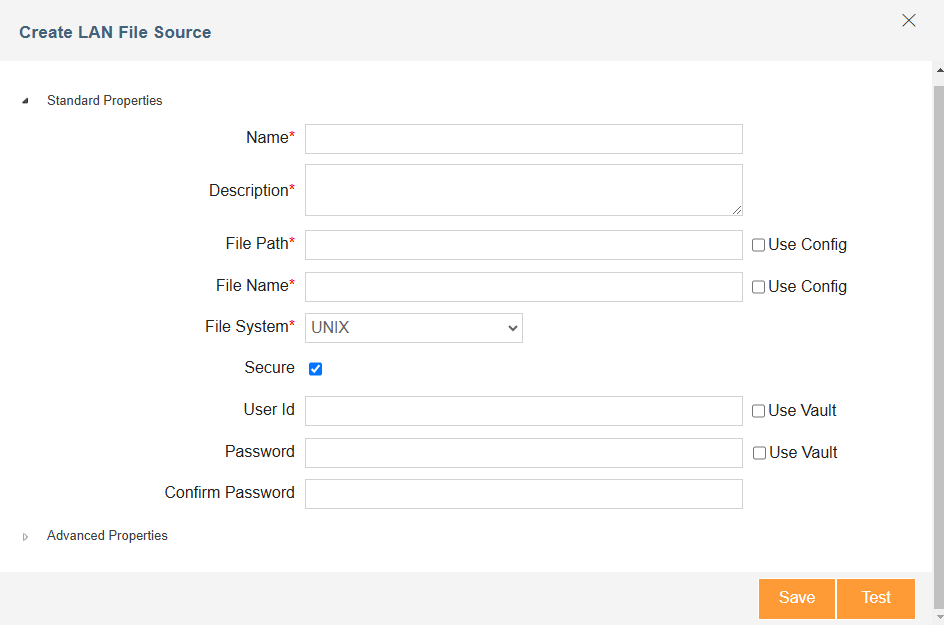Focus the Description text area
This screenshot has width=944, height=625.
pos(524,190)
